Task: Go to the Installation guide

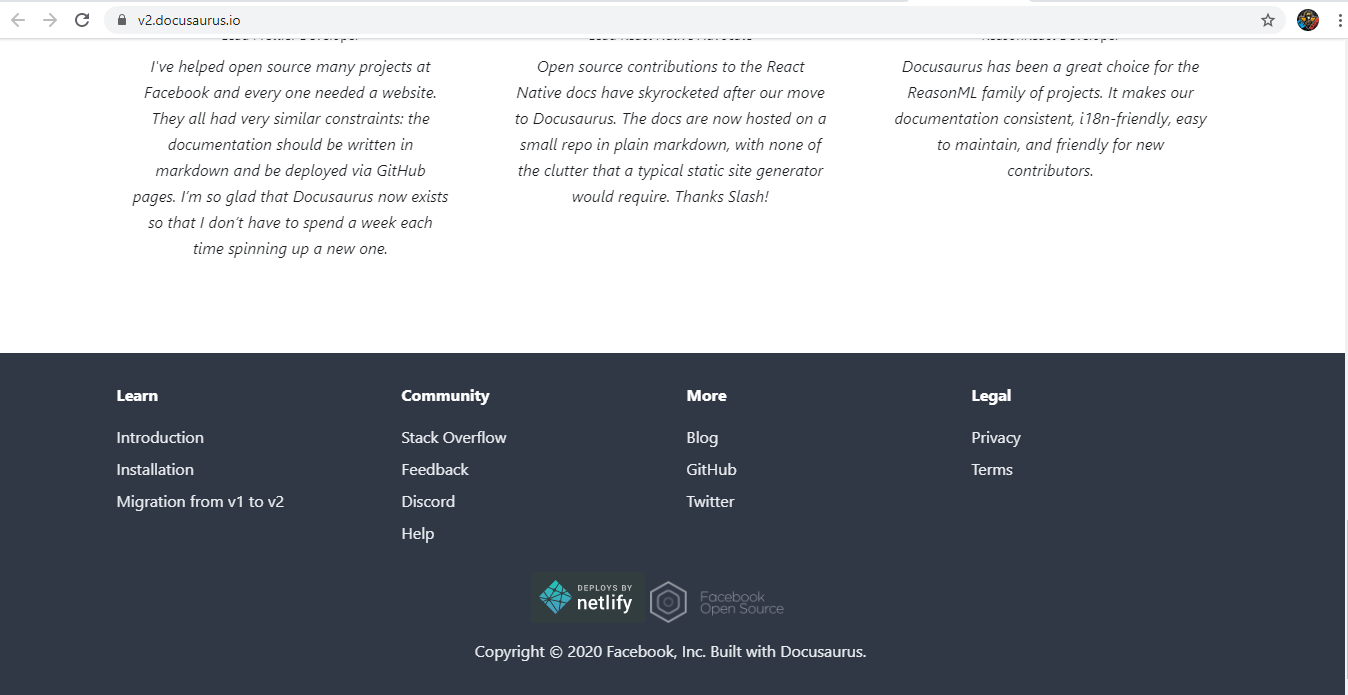Action: [155, 469]
